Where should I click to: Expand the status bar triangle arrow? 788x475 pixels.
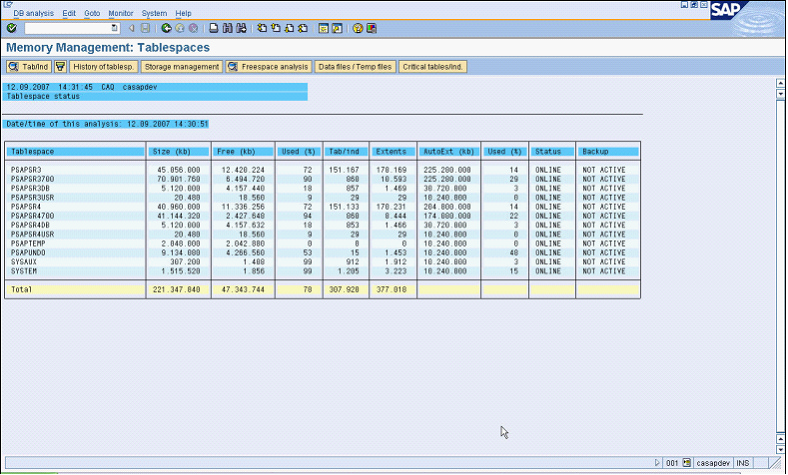657,464
